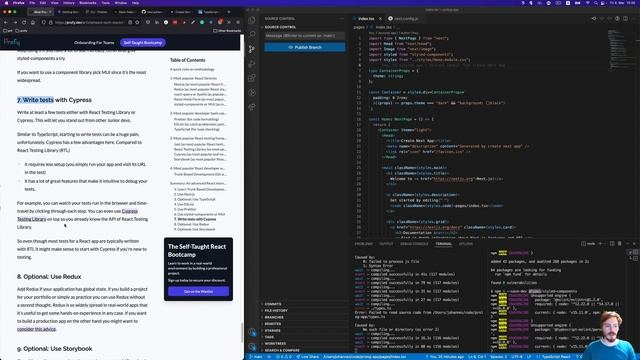Kill terminal with trash icon

(x=619, y=244)
